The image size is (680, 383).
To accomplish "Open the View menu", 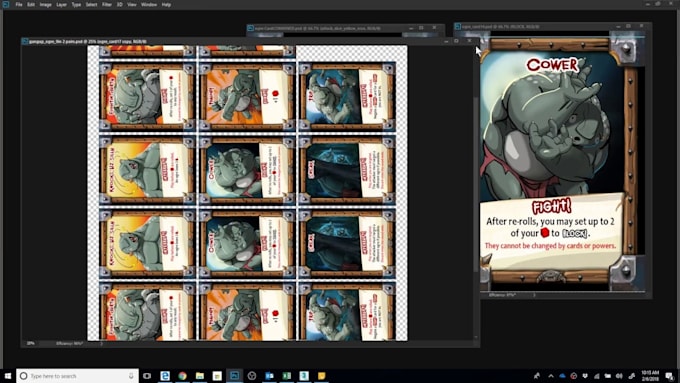I will pyautogui.click(x=132, y=4).
